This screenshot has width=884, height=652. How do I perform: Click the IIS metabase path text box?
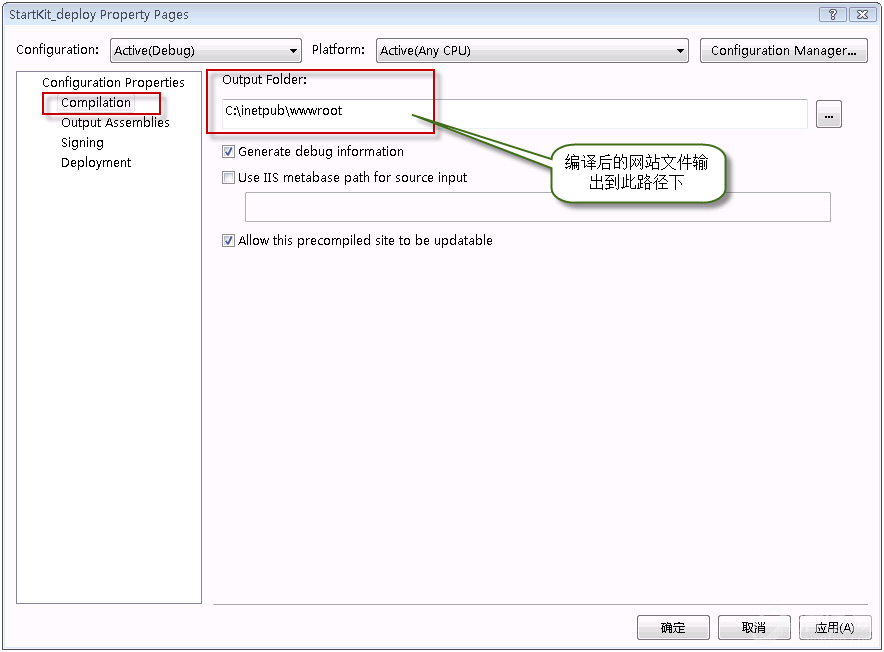click(x=537, y=207)
